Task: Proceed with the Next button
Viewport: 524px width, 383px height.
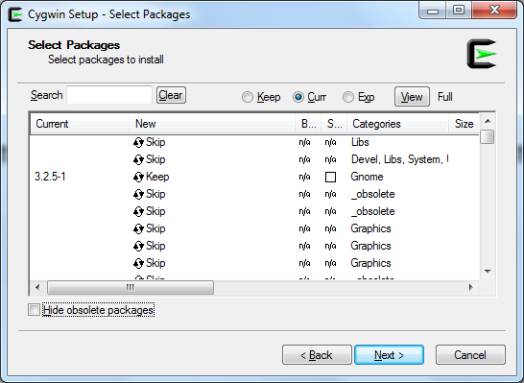Action: 389,355
